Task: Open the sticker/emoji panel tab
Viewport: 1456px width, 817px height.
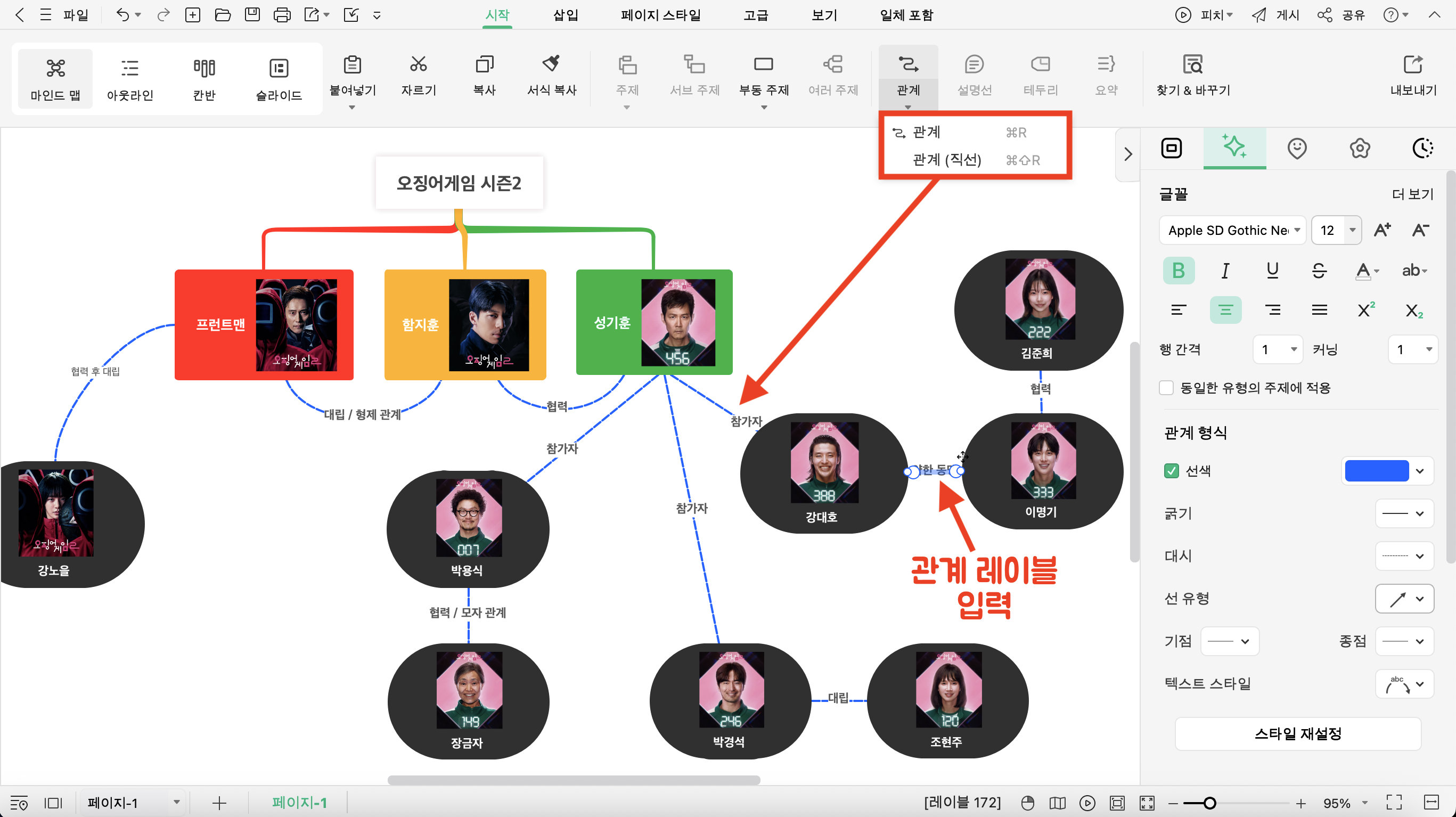Action: point(1297,149)
